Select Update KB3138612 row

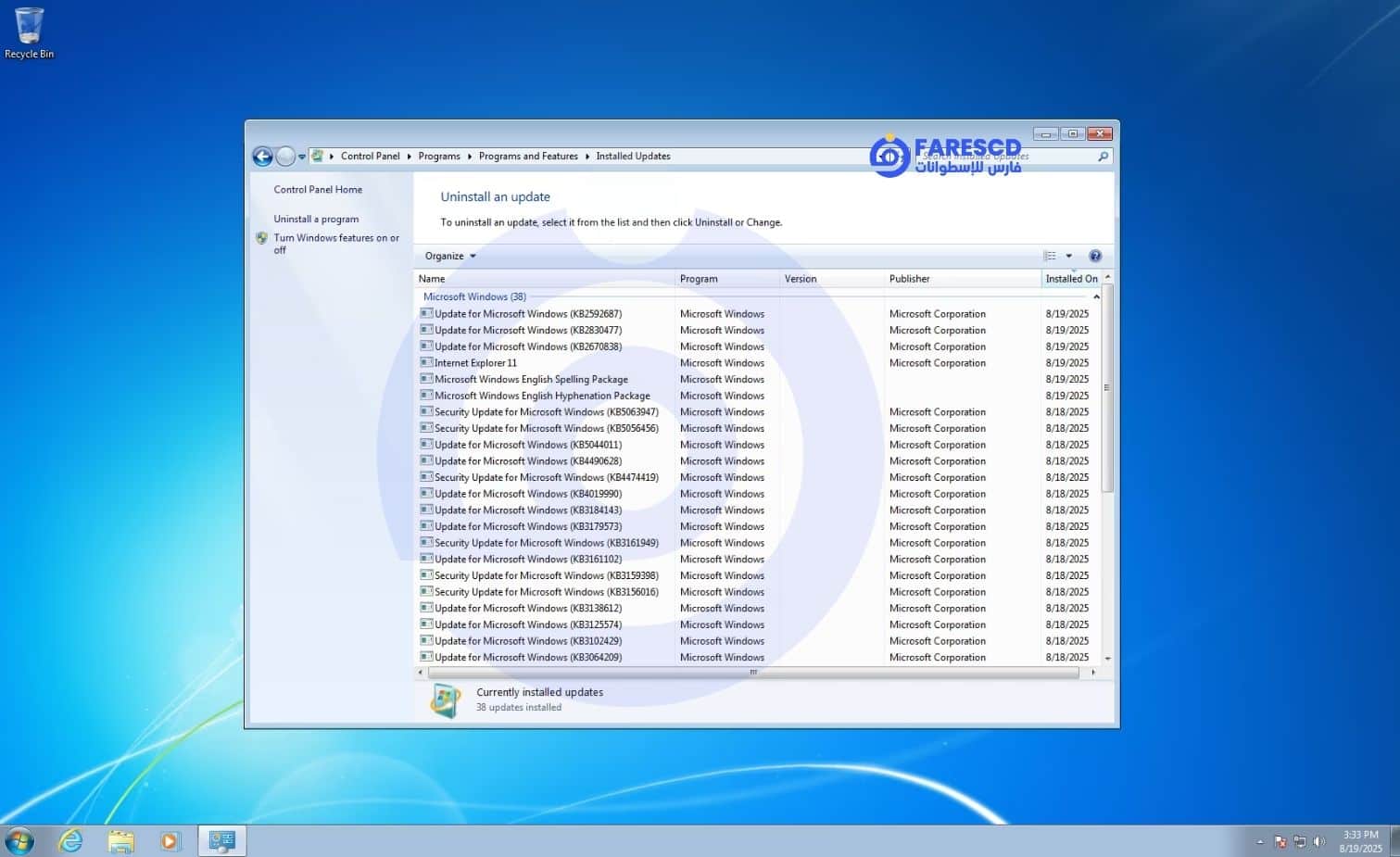click(757, 609)
